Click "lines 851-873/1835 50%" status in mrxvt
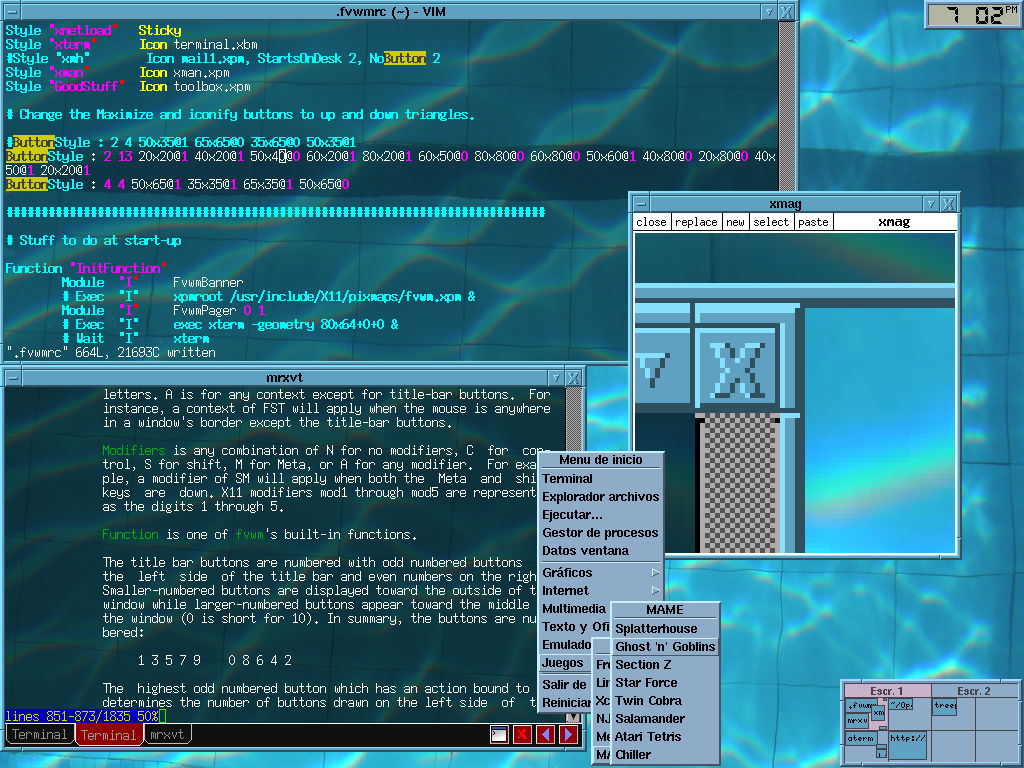 (82, 716)
